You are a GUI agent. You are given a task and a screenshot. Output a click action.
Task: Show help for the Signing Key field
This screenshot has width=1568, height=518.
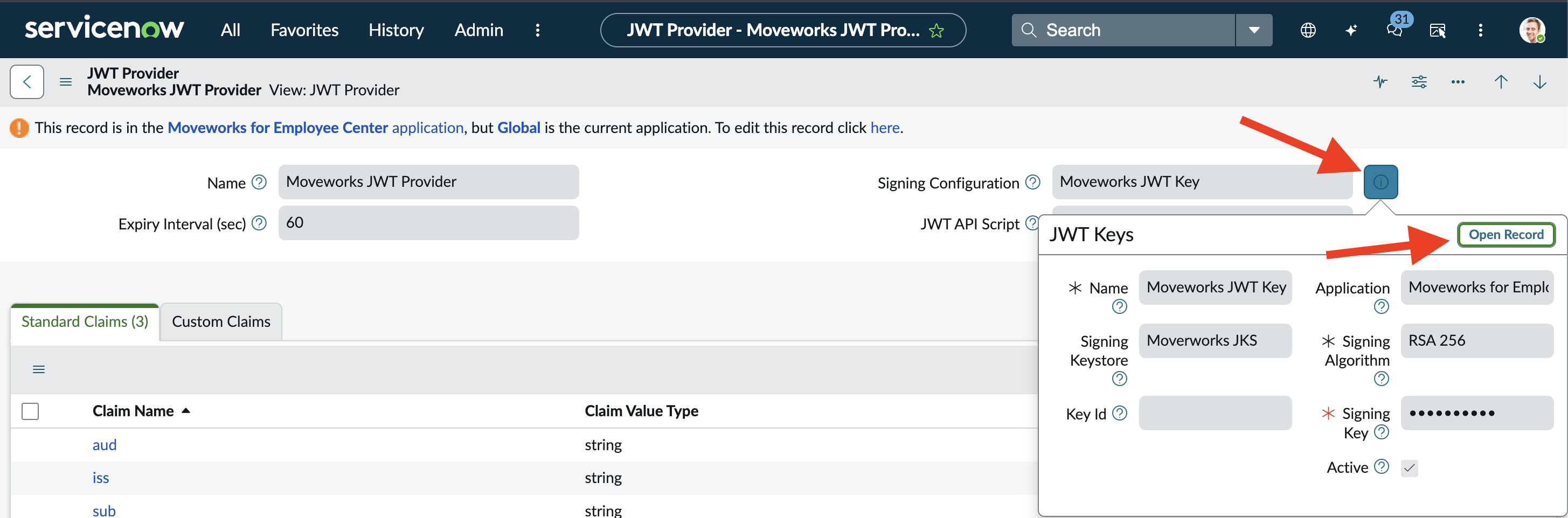tap(1381, 432)
